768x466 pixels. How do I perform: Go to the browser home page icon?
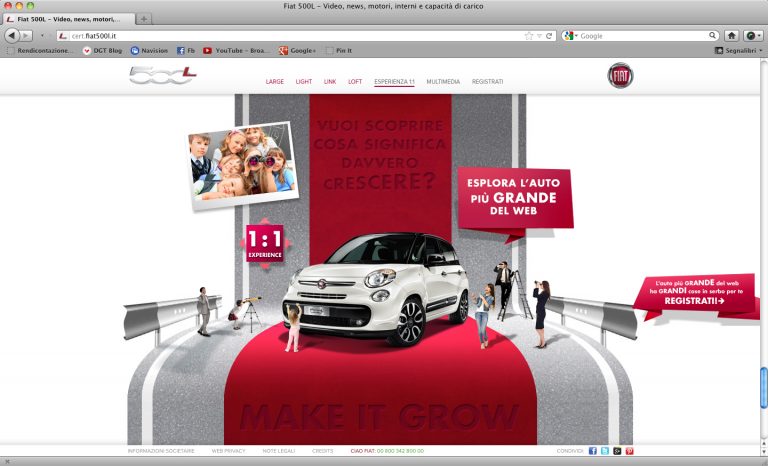point(732,35)
